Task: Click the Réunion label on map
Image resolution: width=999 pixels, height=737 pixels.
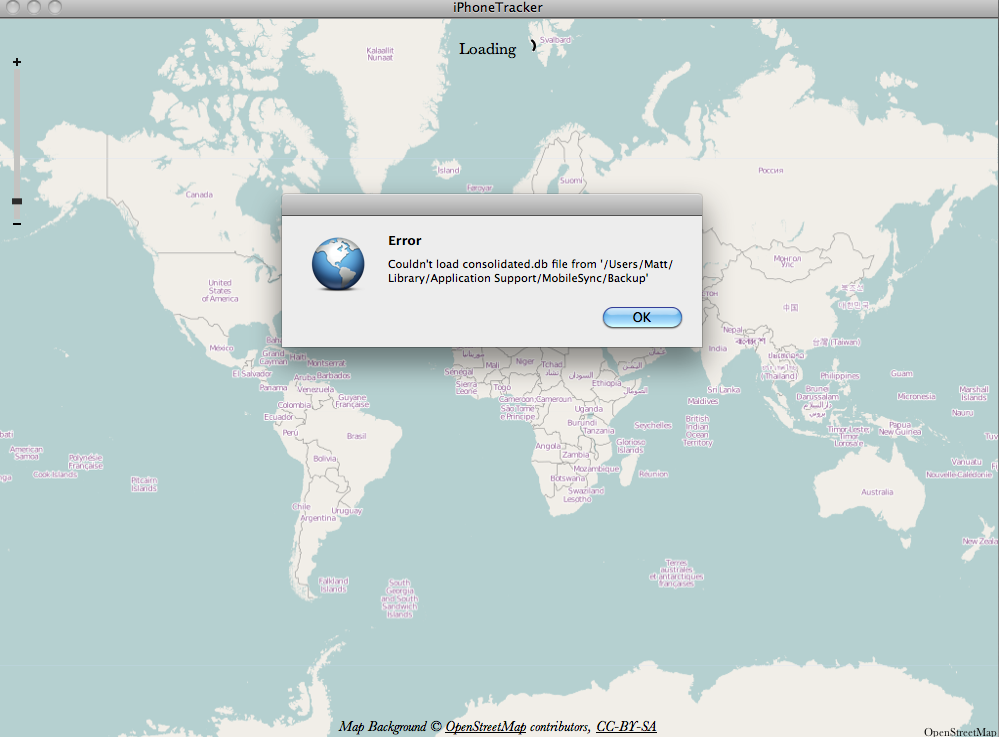Action: click(x=654, y=473)
